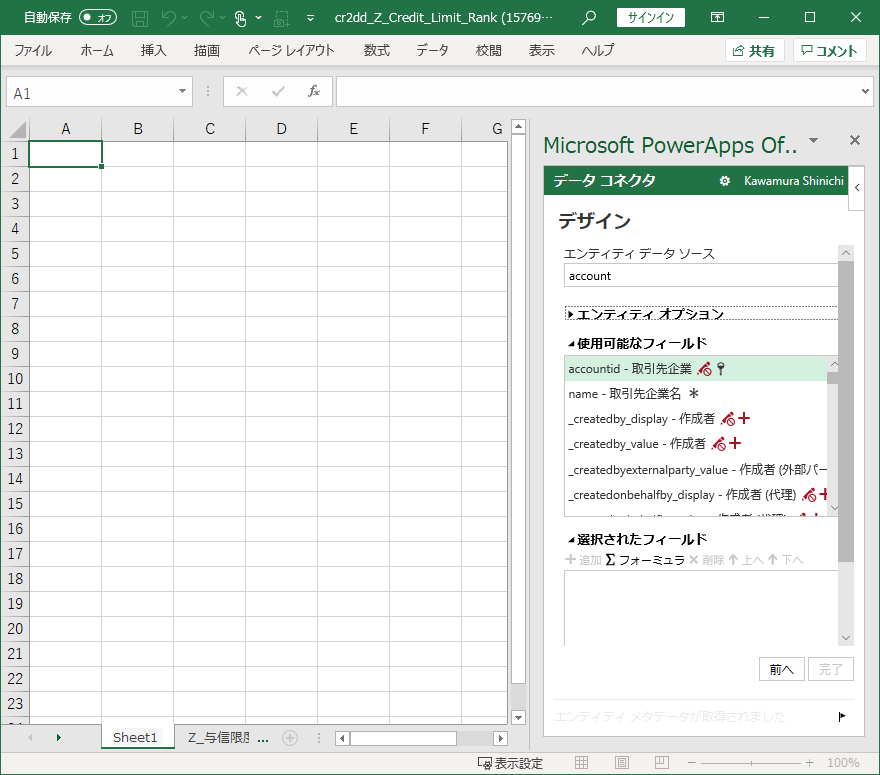Collapse the 使用可能なフィールド section
The width and height of the screenshot is (880, 775).
[x=638, y=343]
